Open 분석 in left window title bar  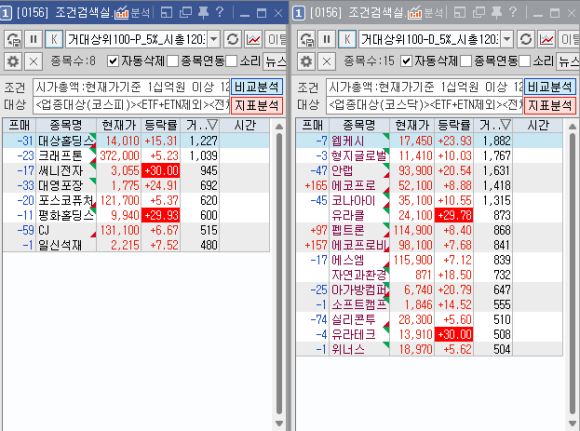(132, 13)
